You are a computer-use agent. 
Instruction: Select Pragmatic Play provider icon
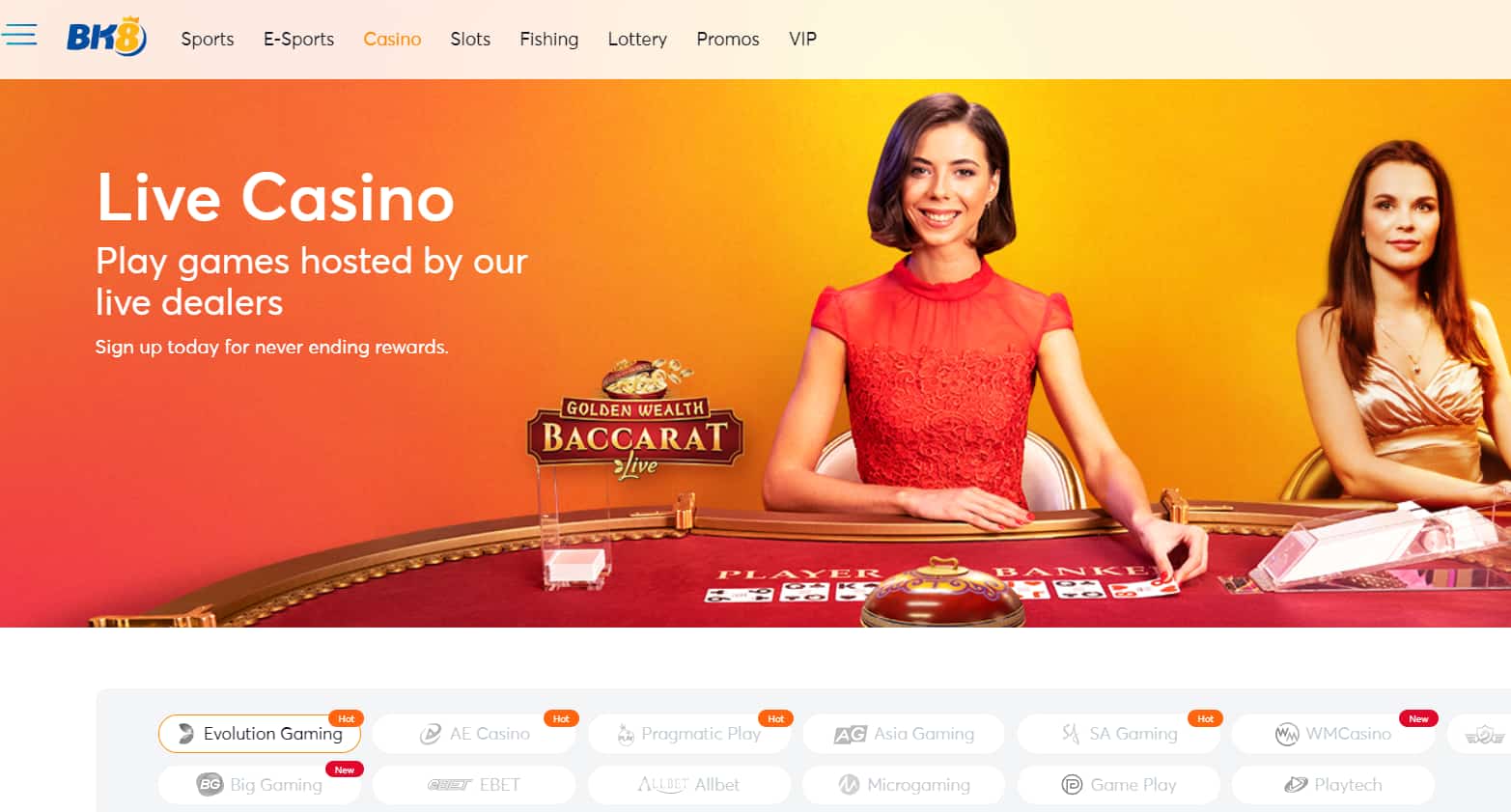point(626,734)
